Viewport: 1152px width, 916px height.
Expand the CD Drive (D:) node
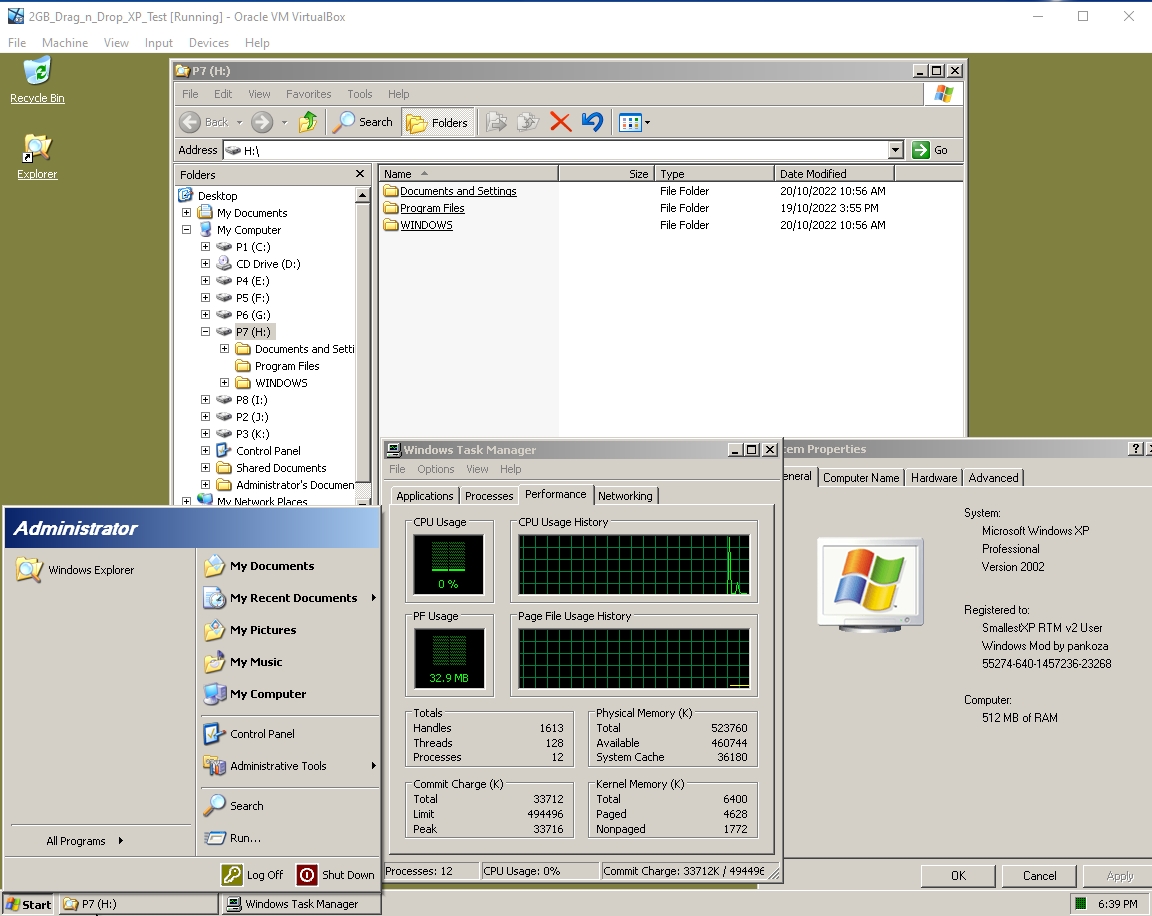pyautogui.click(x=206, y=264)
